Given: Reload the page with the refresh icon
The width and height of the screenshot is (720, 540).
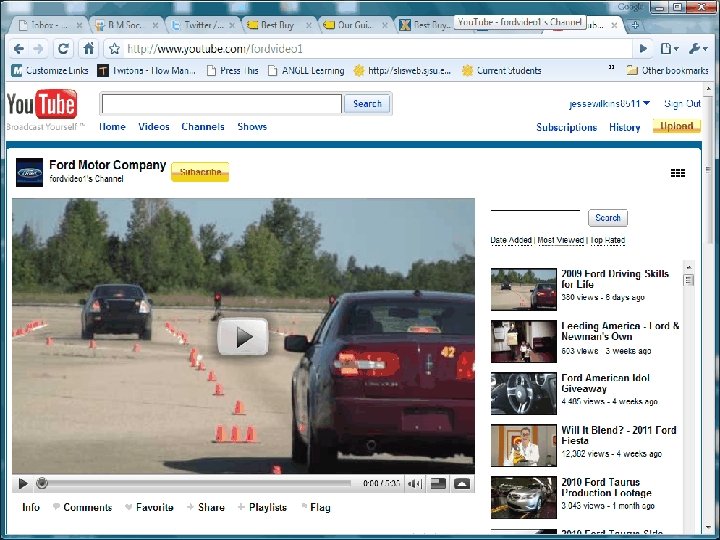Looking at the screenshot, I should tap(63, 49).
